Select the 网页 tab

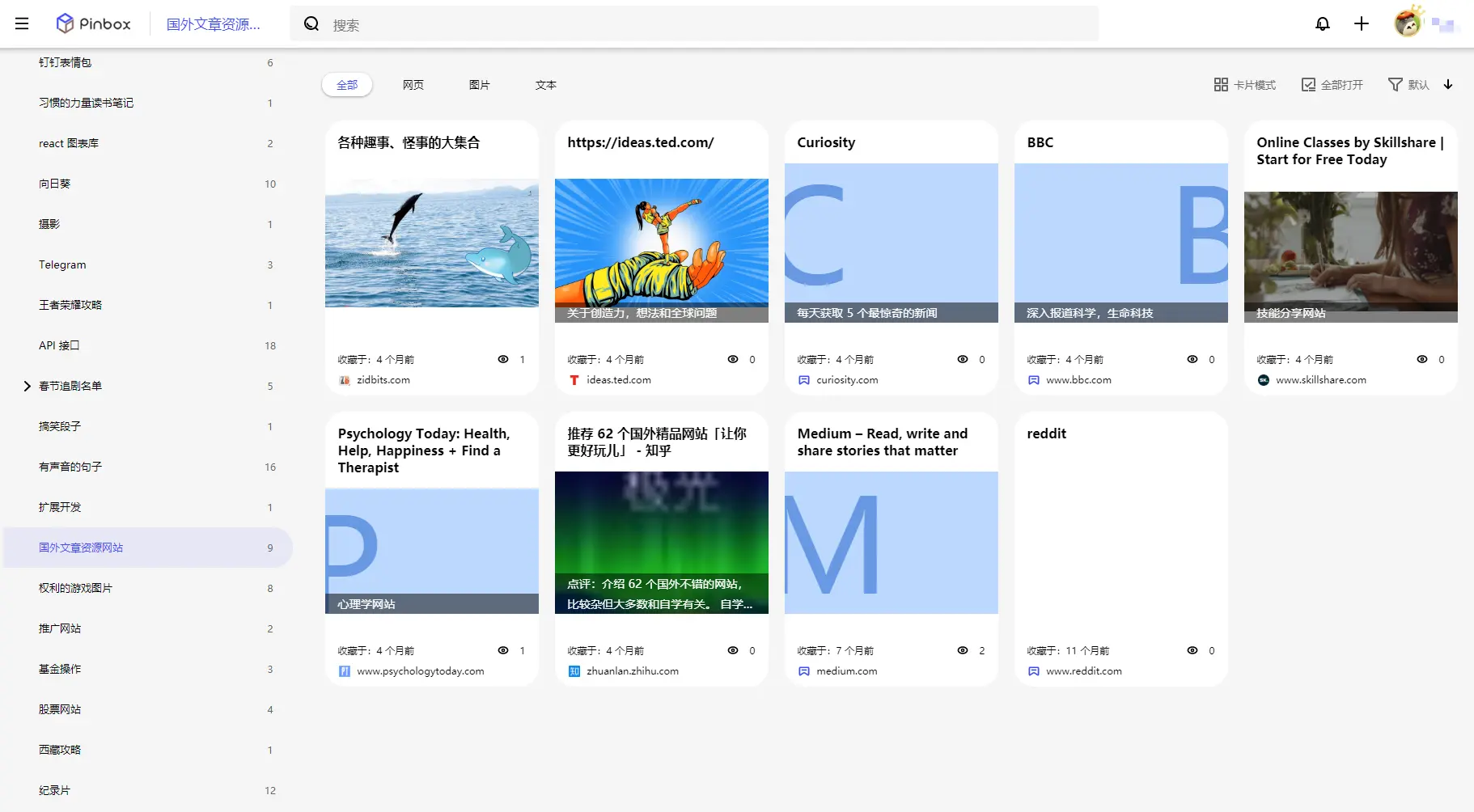413,85
